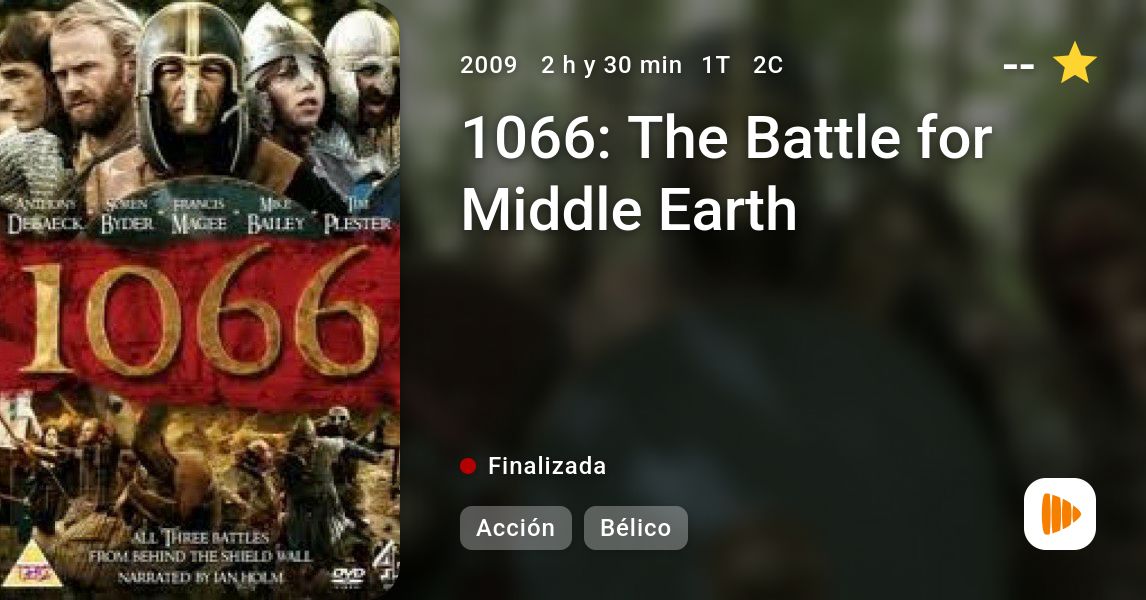Open the orange play logo icon
This screenshot has width=1146, height=600.
(x=1060, y=514)
